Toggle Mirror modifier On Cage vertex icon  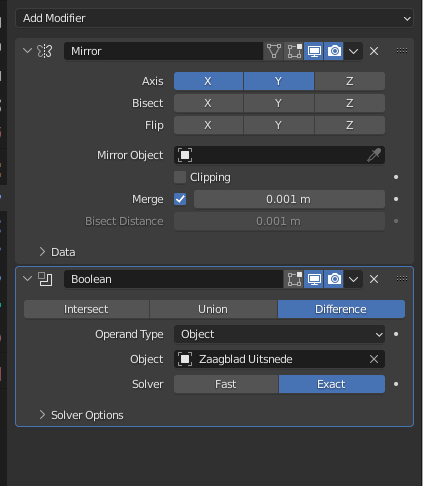pyautogui.click(x=274, y=51)
